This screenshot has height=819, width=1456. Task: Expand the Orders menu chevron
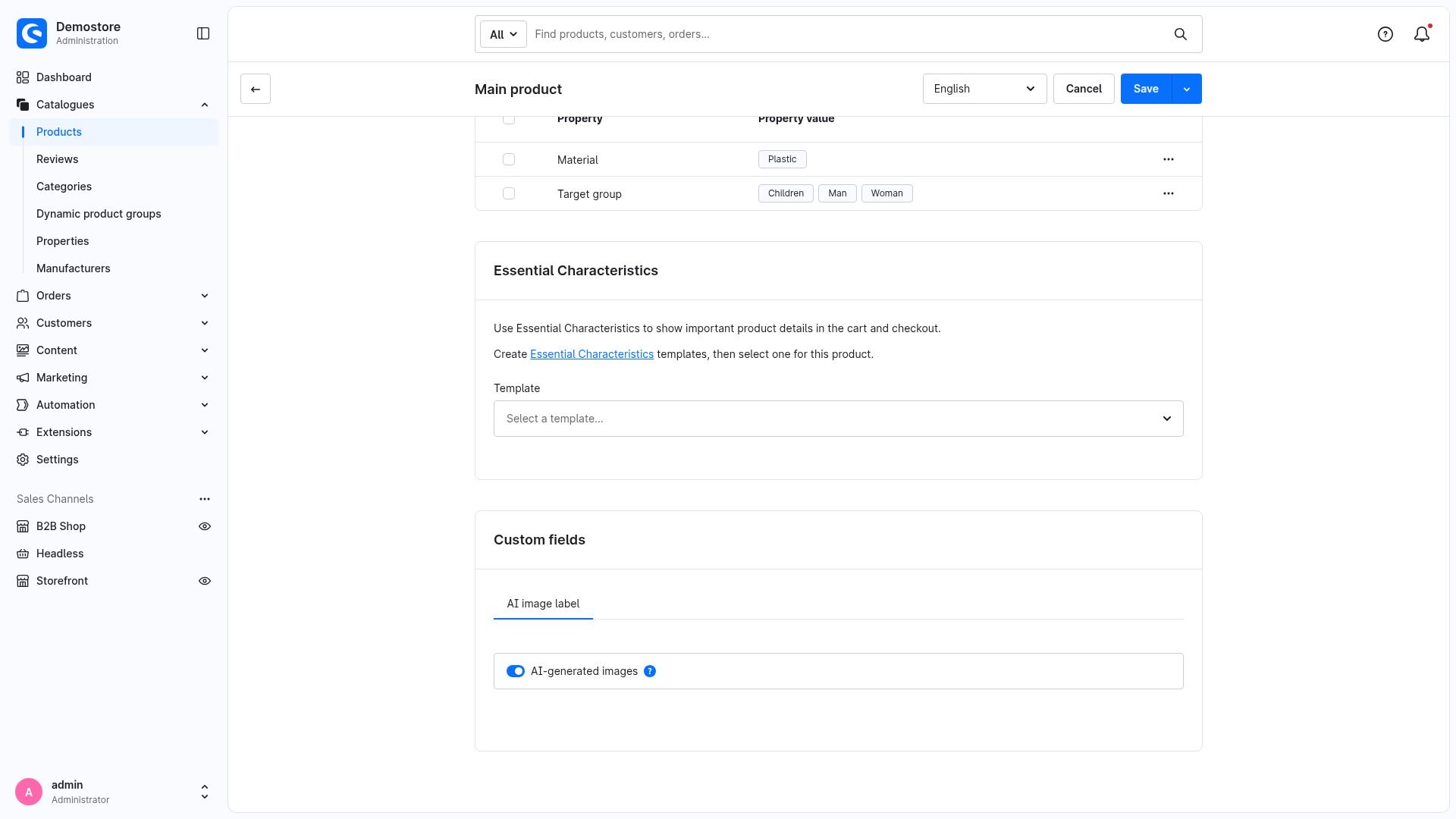[x=205, y=296]
